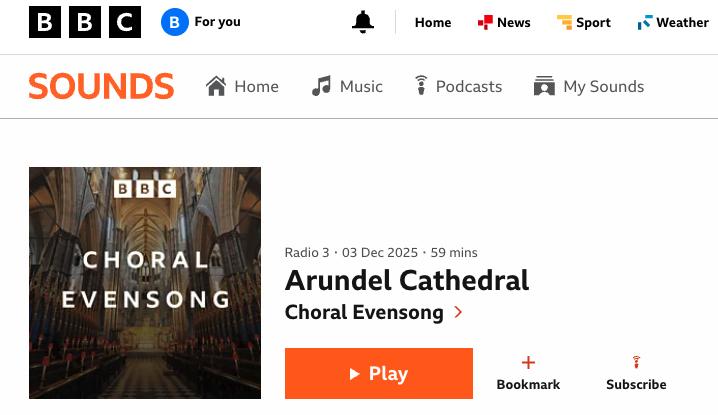Click the SOUNDS orange logo
This screenshot has width=718, height=415.
coord(101,86)
